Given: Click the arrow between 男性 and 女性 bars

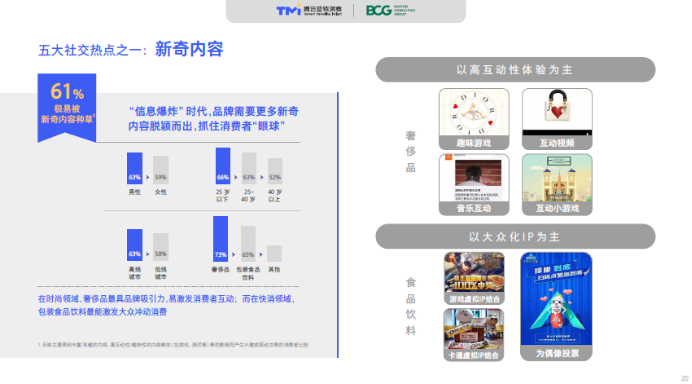Looking at the screenshot, I should [x=148, y=177].
